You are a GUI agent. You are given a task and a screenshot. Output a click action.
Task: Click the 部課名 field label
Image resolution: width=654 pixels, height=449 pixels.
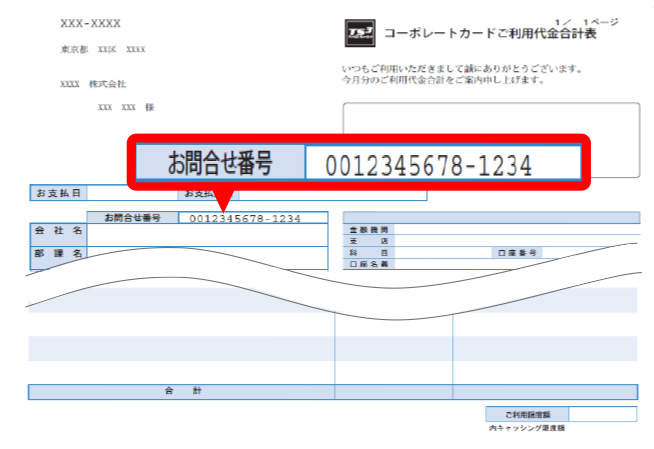click(x=56, y=254)
